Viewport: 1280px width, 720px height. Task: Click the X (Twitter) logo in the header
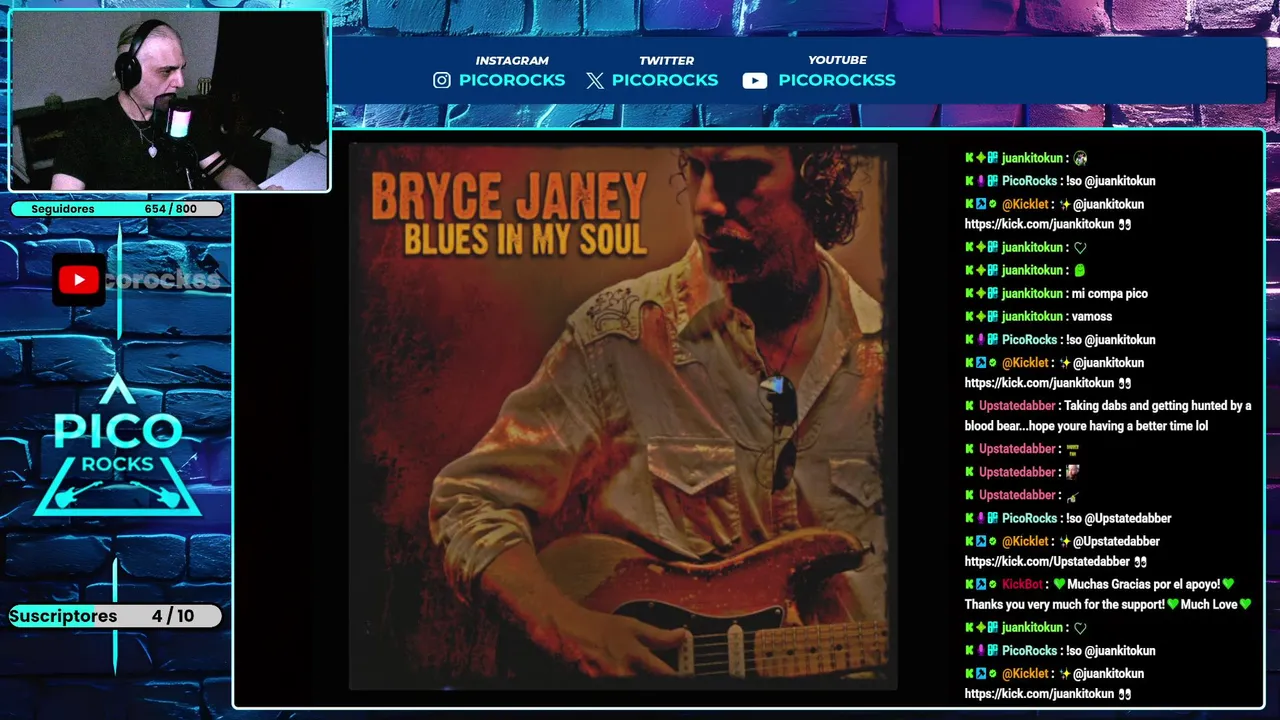click(x=595, y=80)
